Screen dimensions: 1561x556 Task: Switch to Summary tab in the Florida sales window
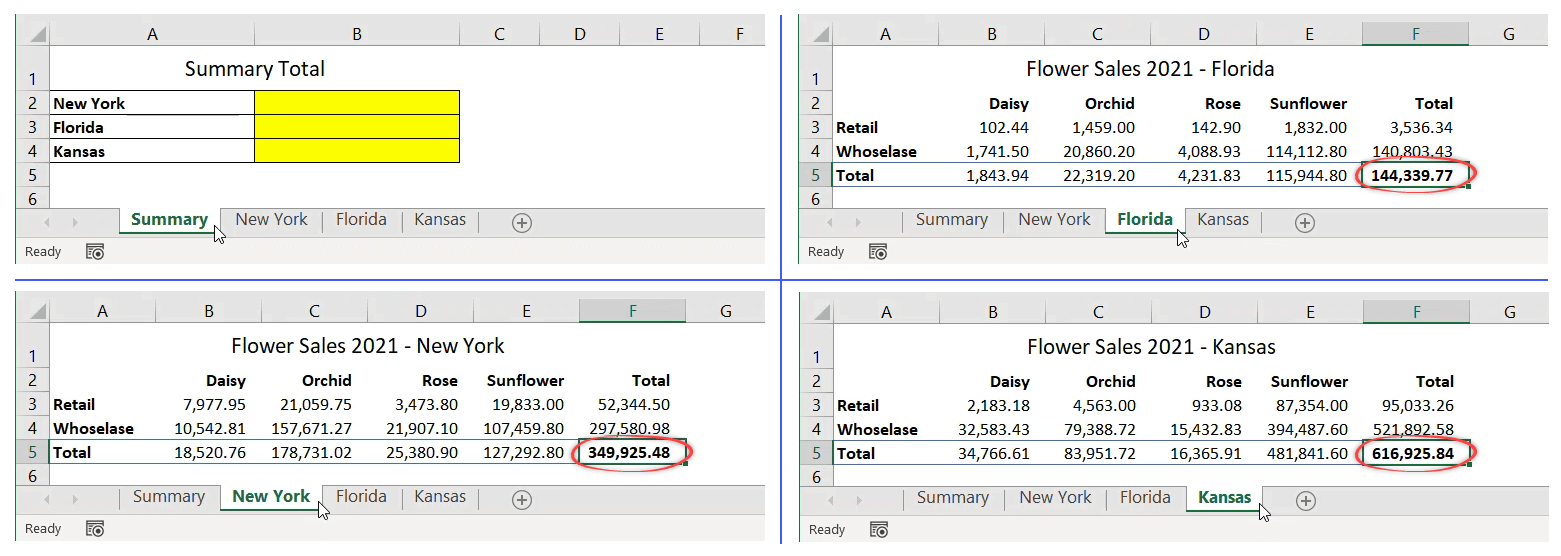(x=951, y=220)
